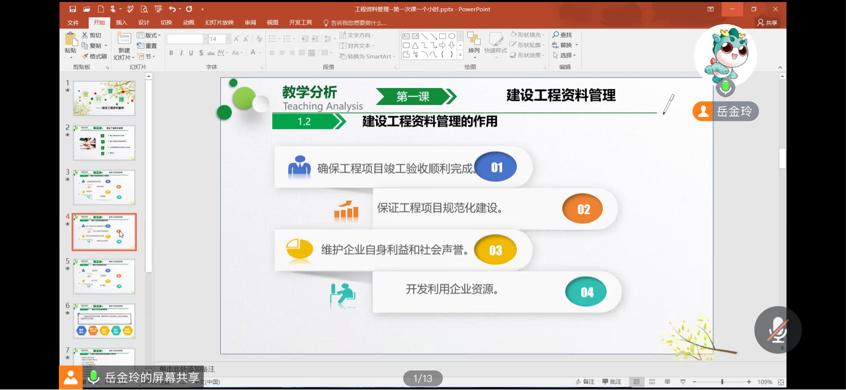This screenshot has width=846, height=390.
Task: Click the Copy (复制) button
Action: pyautogui.click(x=94, y=45)
